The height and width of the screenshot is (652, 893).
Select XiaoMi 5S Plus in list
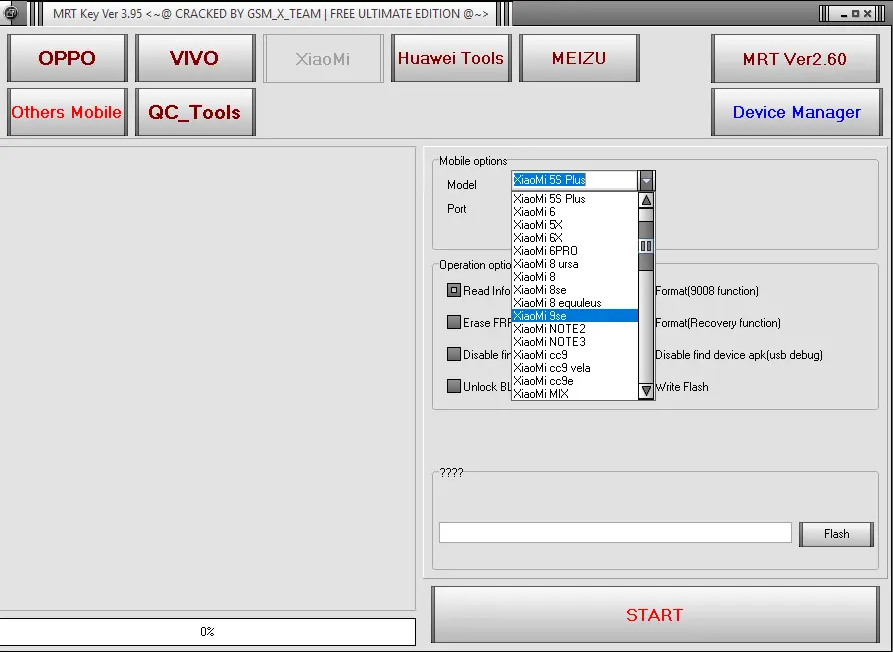pos(575,199)
